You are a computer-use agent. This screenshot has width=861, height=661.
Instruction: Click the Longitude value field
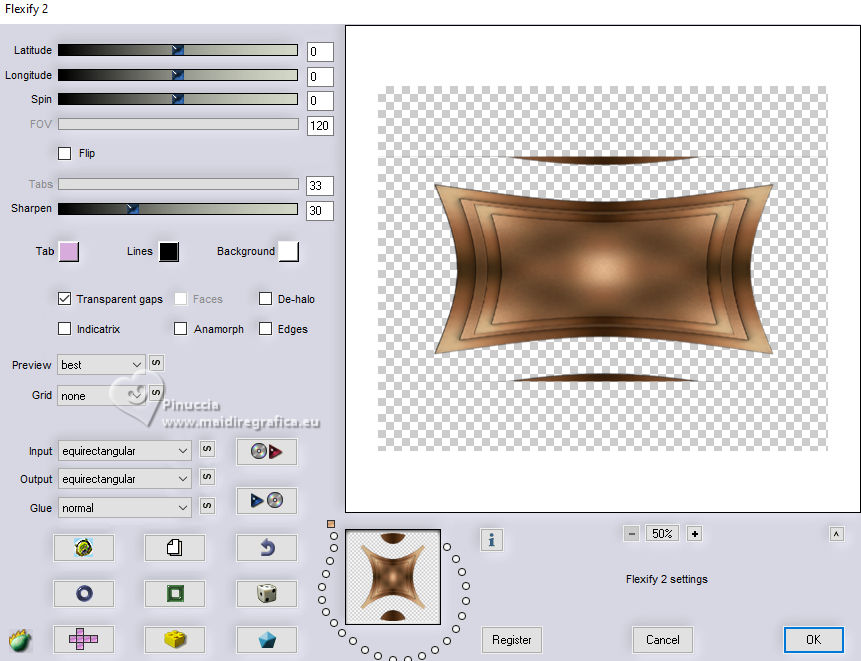pyautogui.click(x=320, y=76)
